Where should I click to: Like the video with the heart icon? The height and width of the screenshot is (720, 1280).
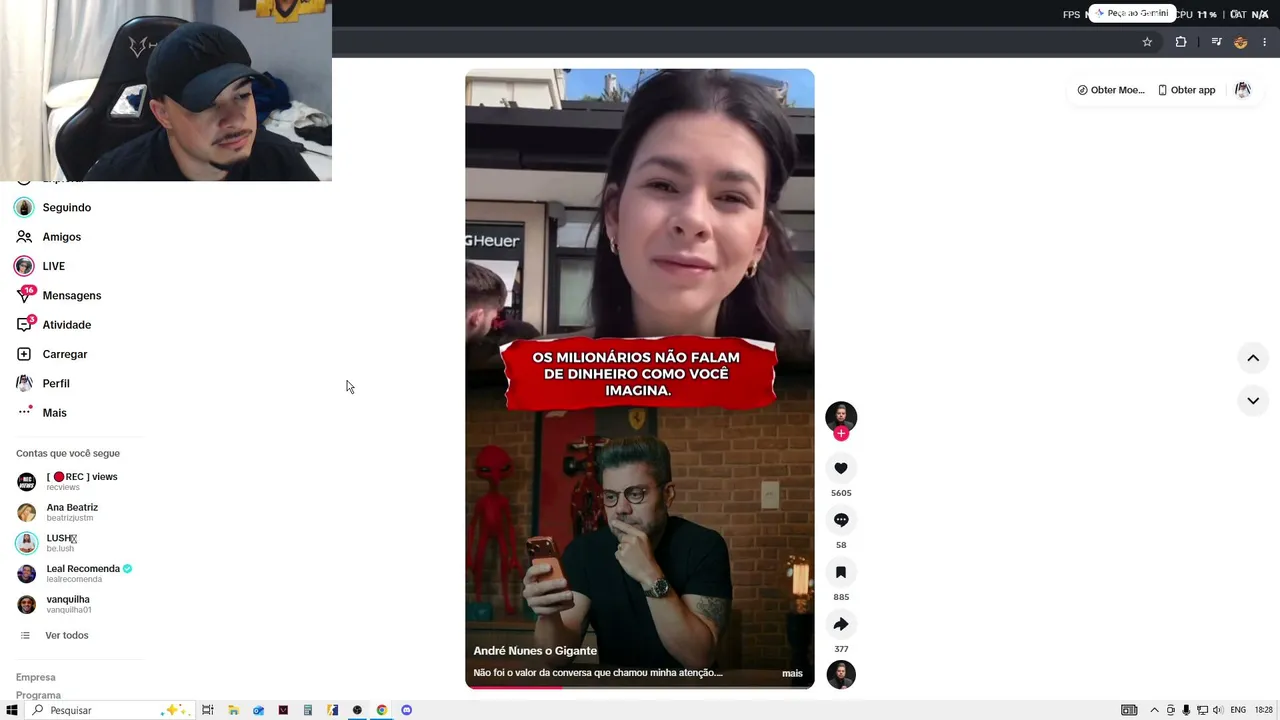(841, 468)
